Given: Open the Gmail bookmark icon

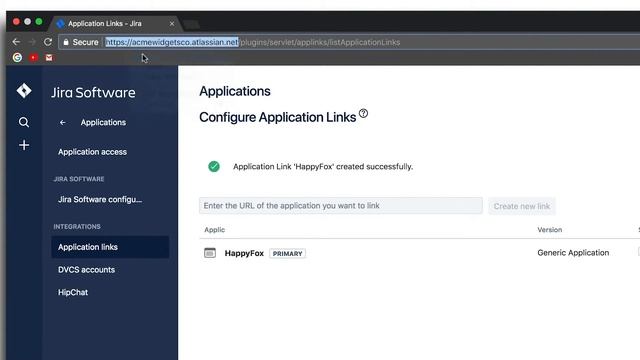Looking at the screenshot, I should click(x=49, y=58).
